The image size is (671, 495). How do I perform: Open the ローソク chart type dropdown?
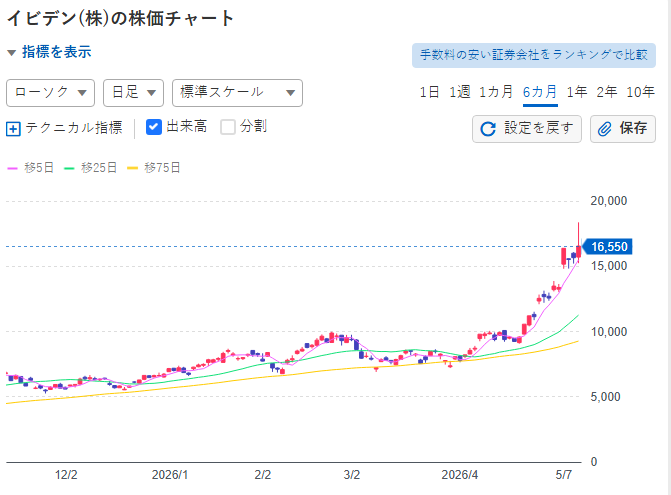pyautogui.click(x=50, y=93)
